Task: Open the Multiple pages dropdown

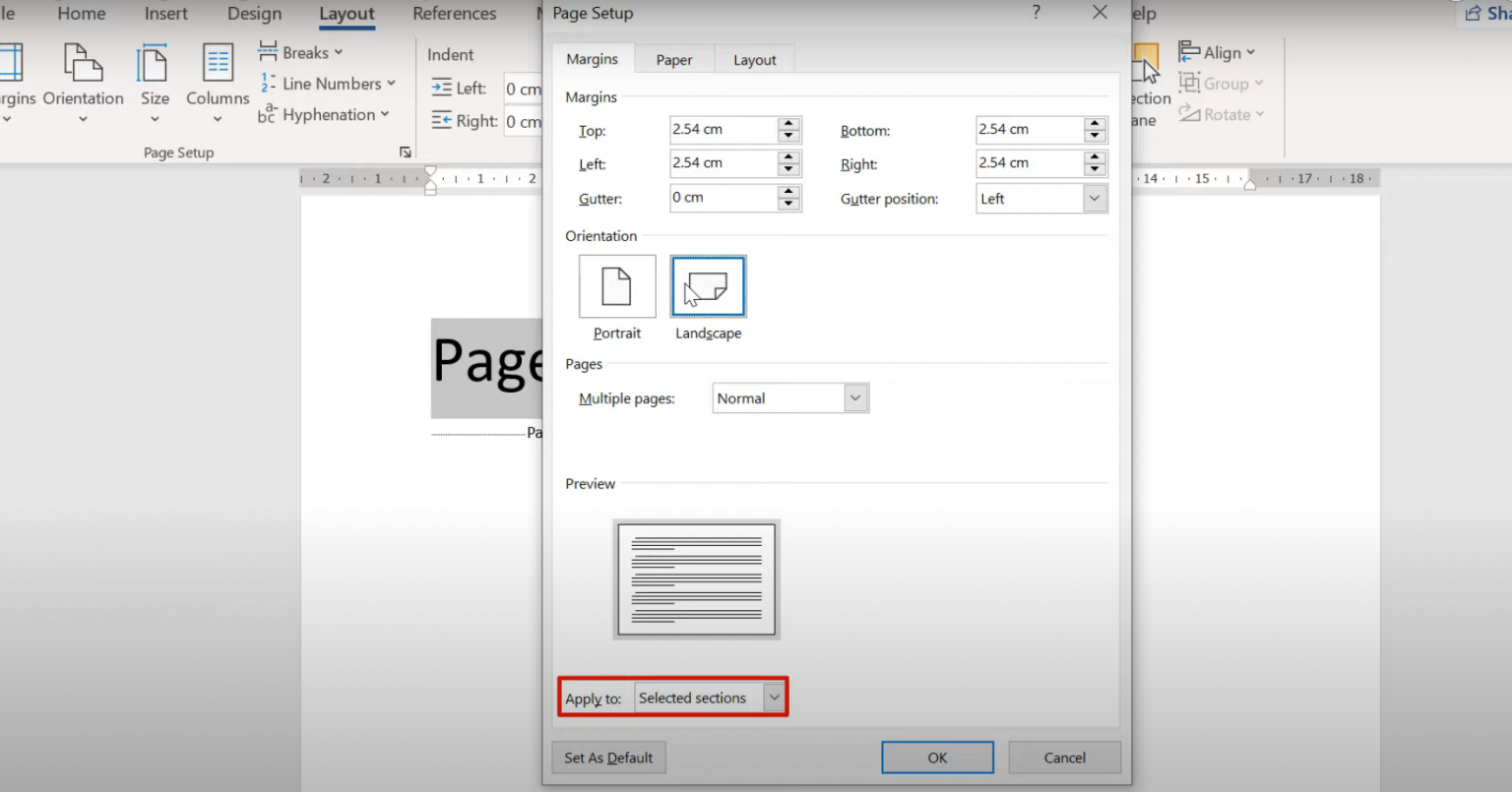Action: 855,398
